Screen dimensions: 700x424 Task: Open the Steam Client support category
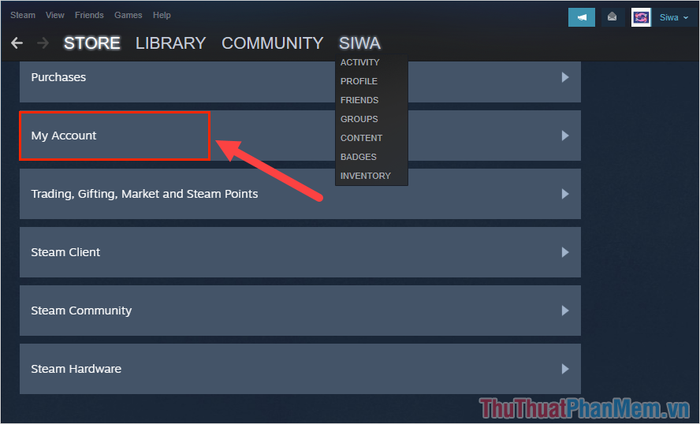pos(300,252)
